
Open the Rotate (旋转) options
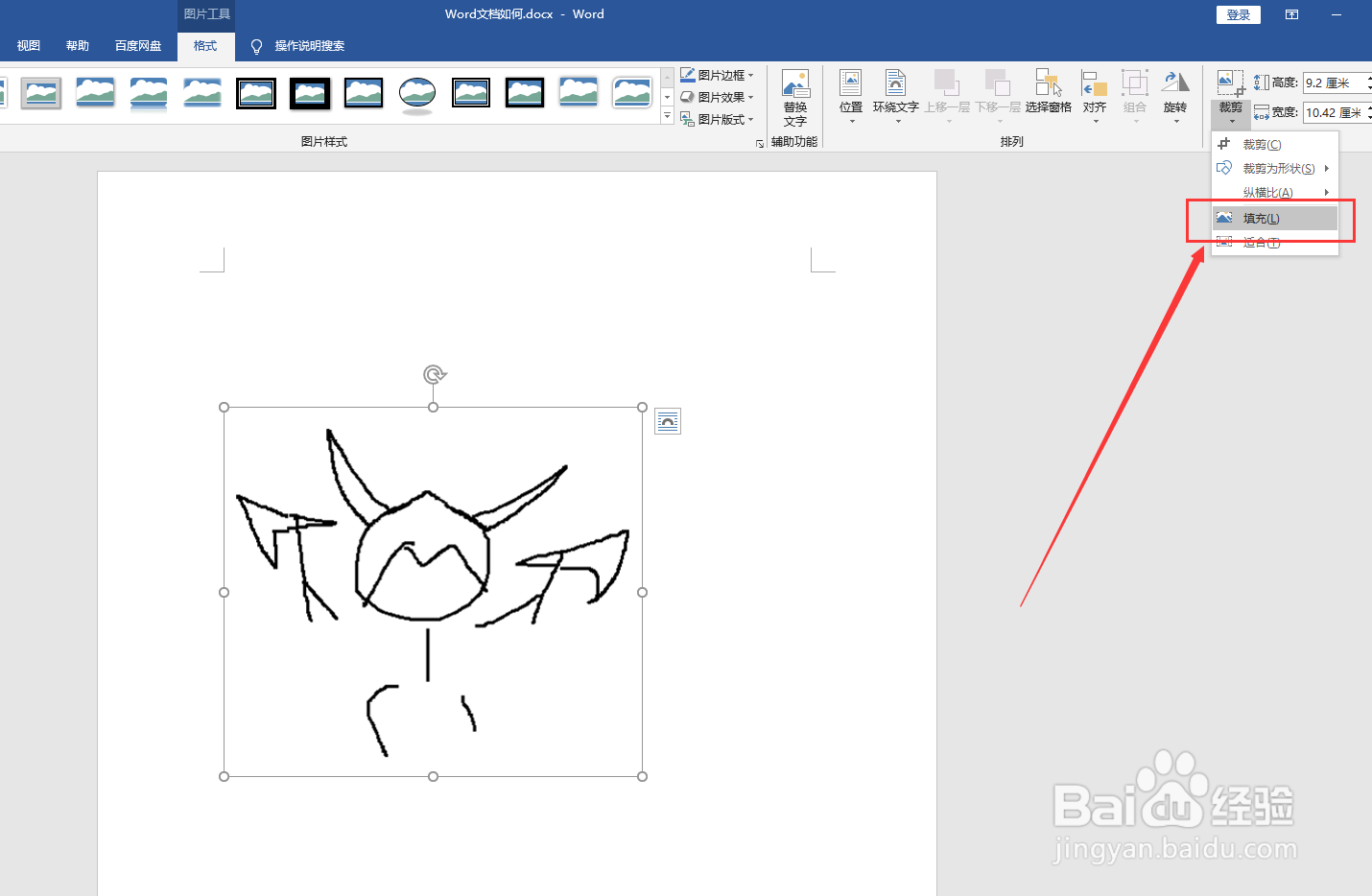pyautogui.click(x=1175, y=96)
